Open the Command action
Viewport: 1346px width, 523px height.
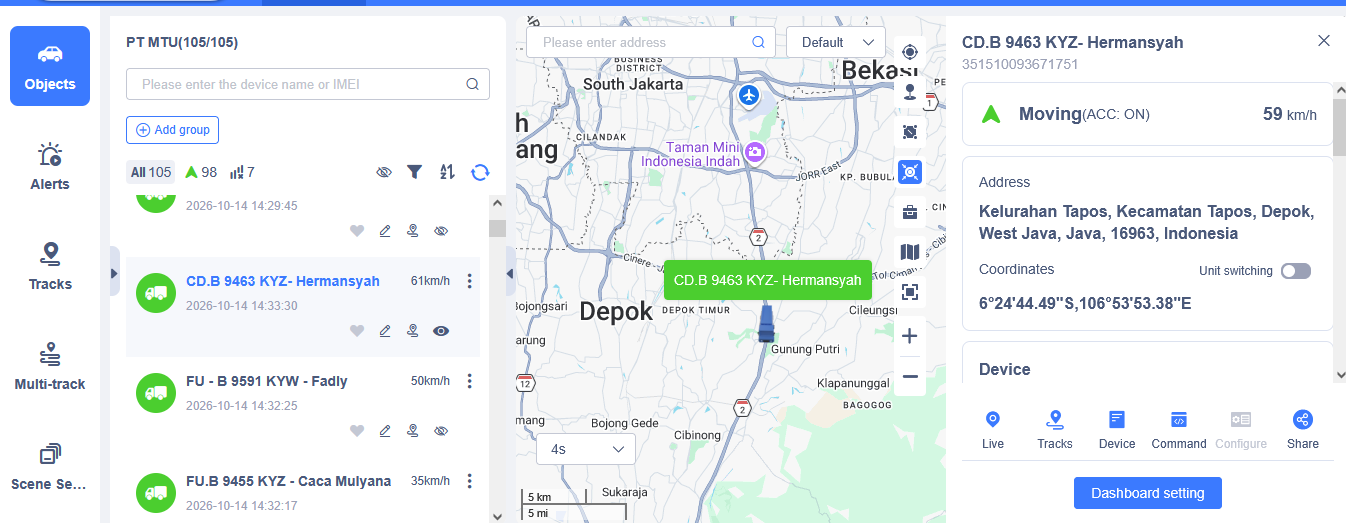click(x=1179, y=430)
